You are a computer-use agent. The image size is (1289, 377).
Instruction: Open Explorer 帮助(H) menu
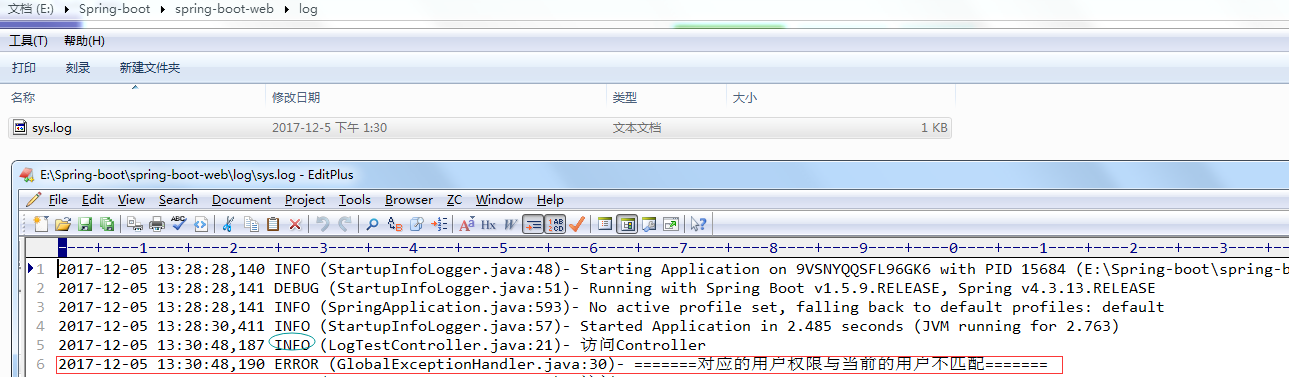[x=84, y=41]
